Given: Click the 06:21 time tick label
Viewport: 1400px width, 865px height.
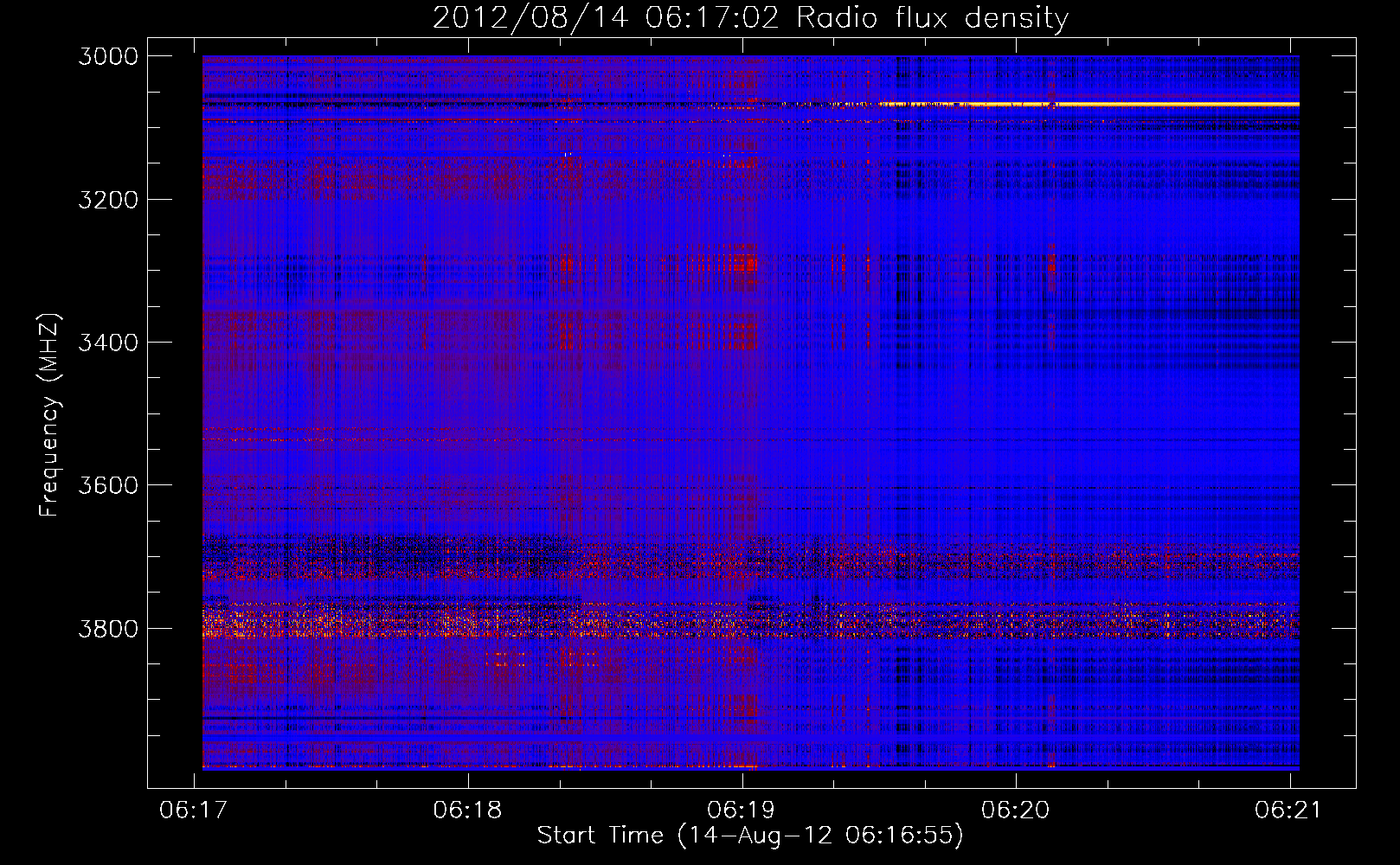Looking at the screenshot, I should pos(1289,810).
